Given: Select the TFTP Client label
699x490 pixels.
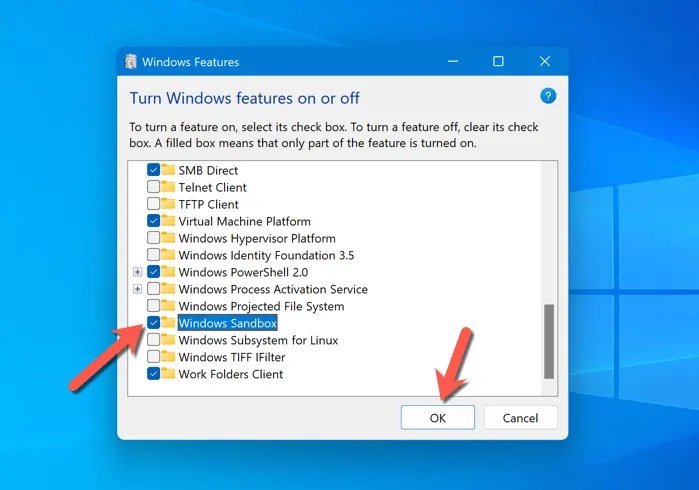Looking at the screenshot, I should [209, 204].
